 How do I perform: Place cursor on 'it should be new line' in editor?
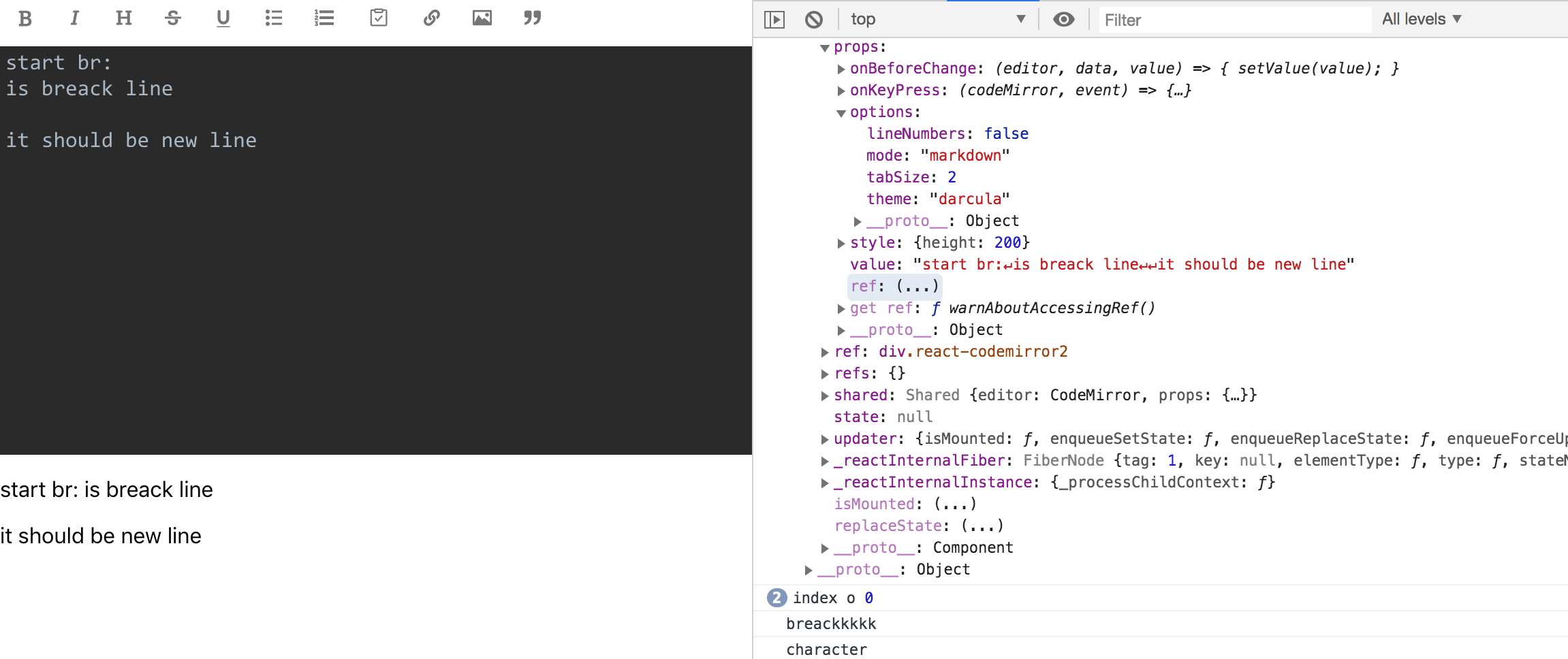[131, 140]
